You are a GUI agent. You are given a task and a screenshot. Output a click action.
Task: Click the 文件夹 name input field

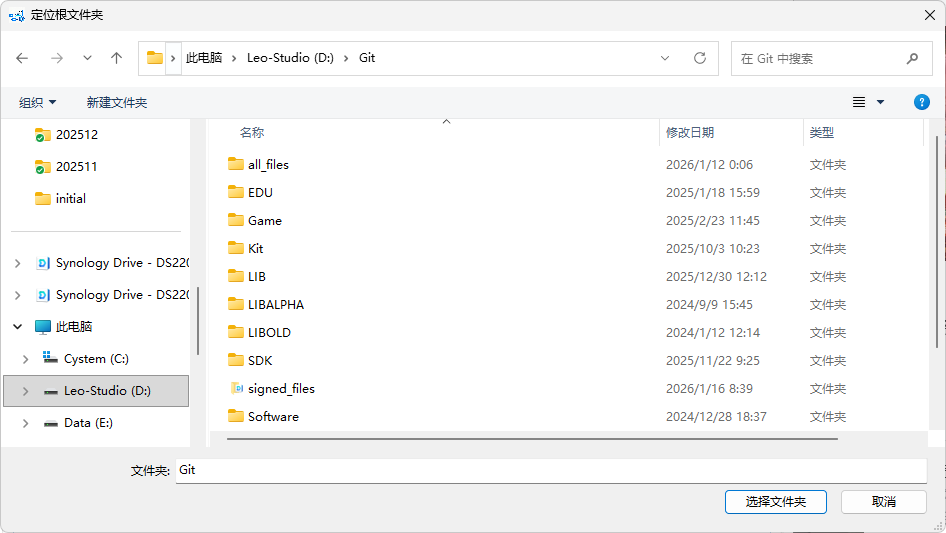550,470
